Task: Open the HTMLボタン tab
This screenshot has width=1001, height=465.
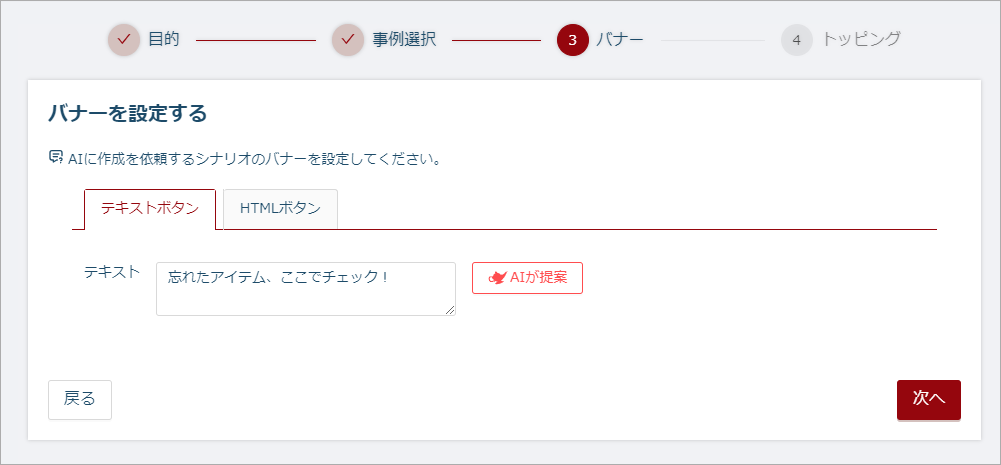Action: [280, 209]
